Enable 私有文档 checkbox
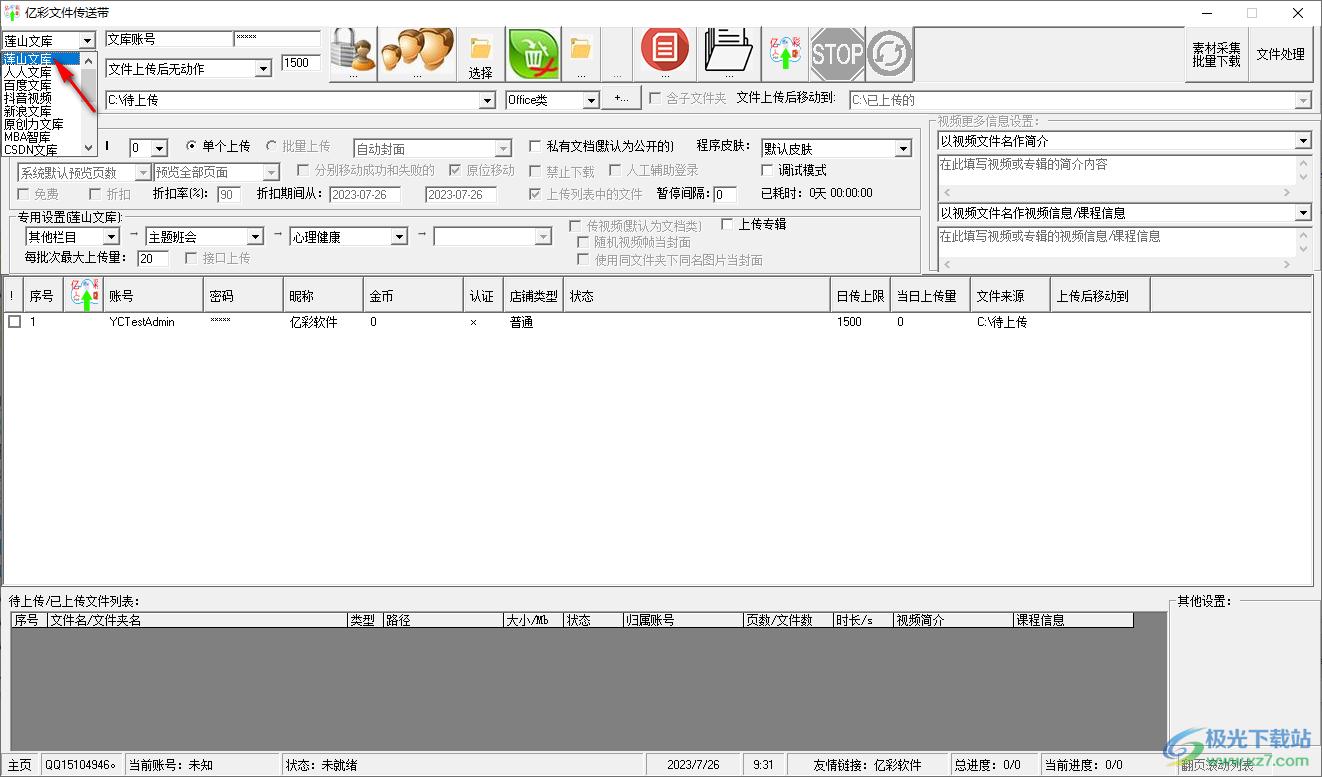The width and height of the screenshot is (1322, 777). pos(536,147)
